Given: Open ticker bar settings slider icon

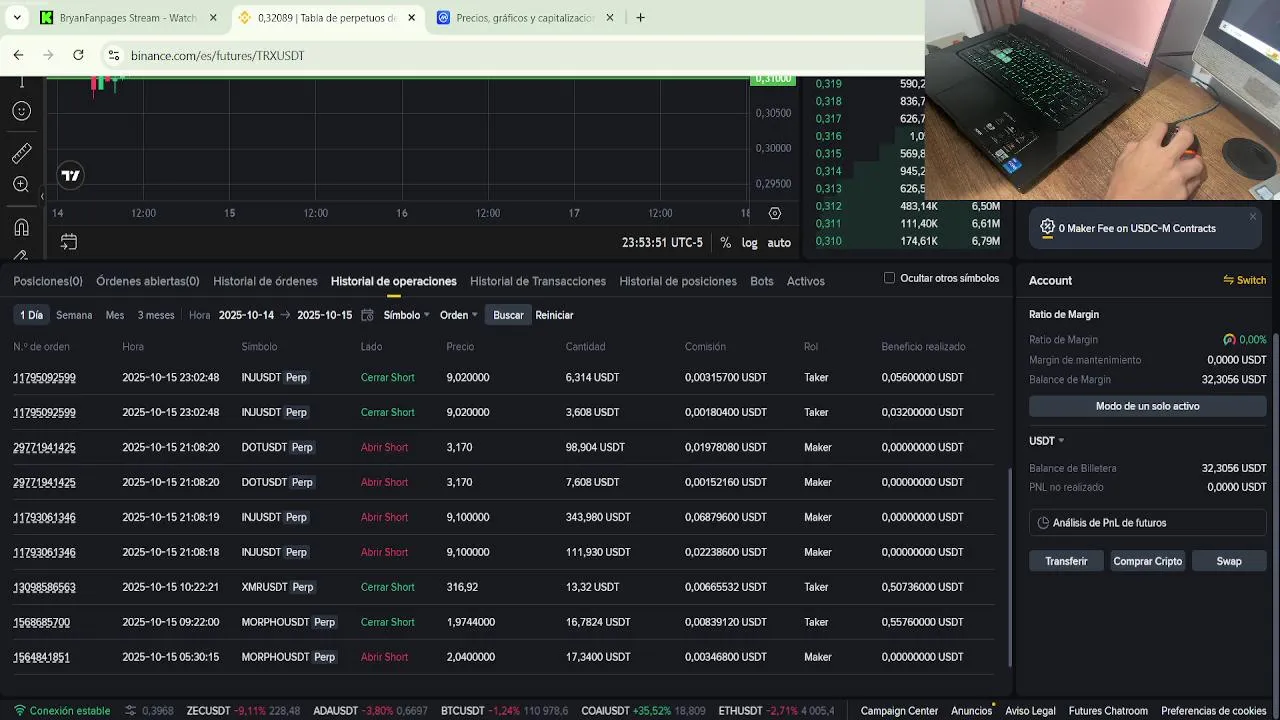Looking at the screenshot, I should (130, 711).
